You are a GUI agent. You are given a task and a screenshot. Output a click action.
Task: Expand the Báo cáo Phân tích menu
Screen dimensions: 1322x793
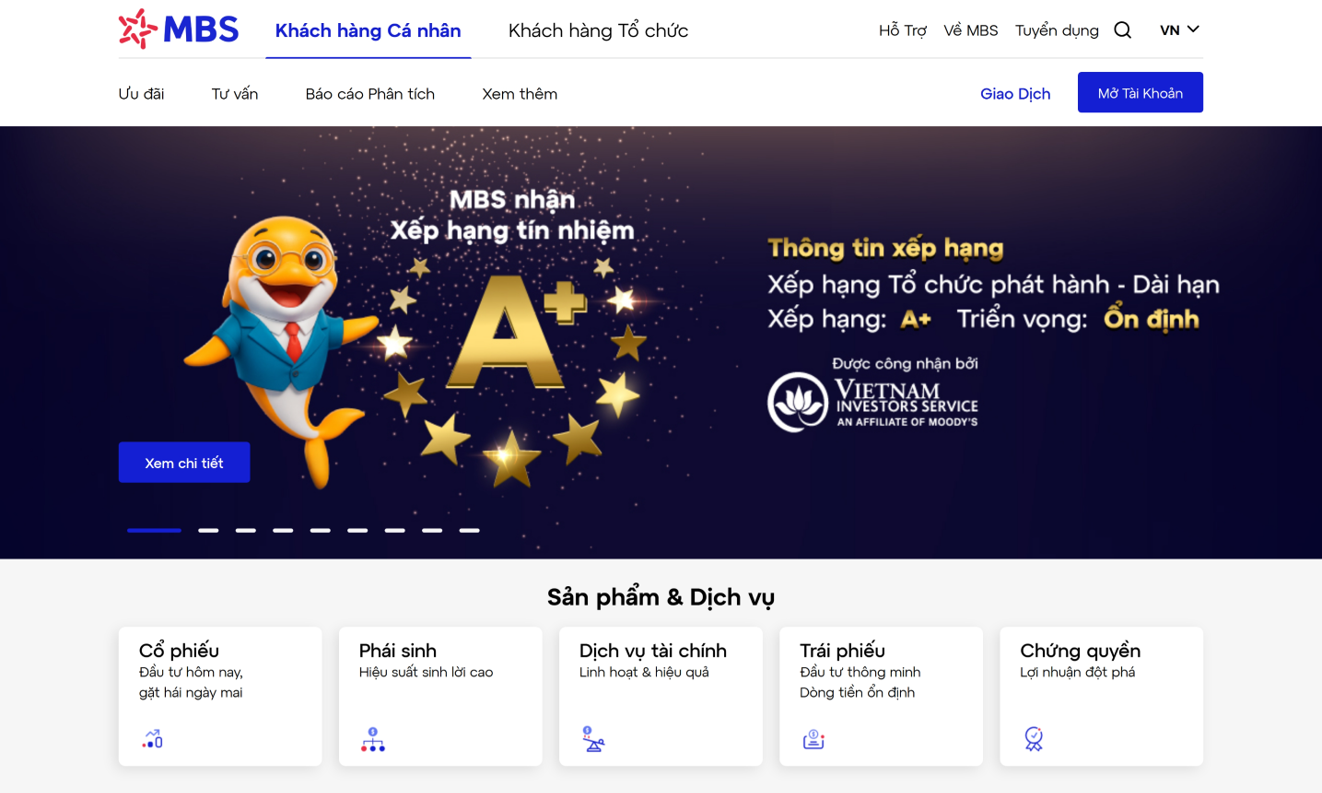[x=370, y=94]
